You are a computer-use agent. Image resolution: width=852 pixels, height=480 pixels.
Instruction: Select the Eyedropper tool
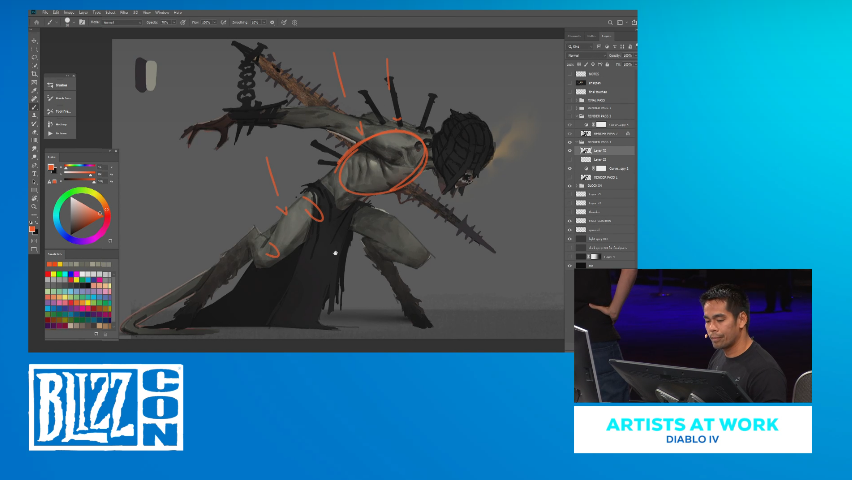(x=34, y=91)
